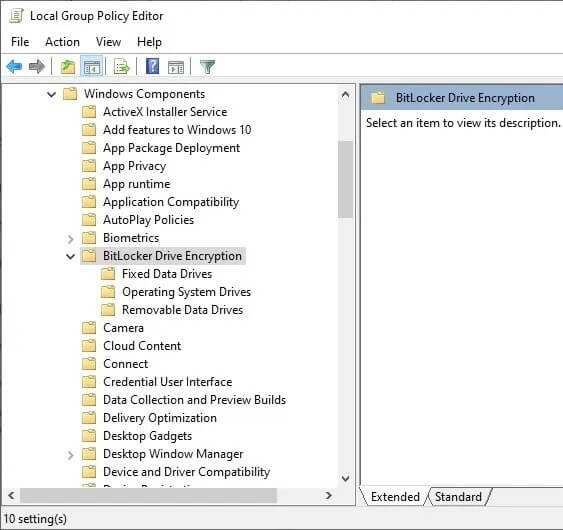Viewport: 563px width, 530px height.
Task: Click the Filter funnel toolbar icon
Action: click(207, 67)
